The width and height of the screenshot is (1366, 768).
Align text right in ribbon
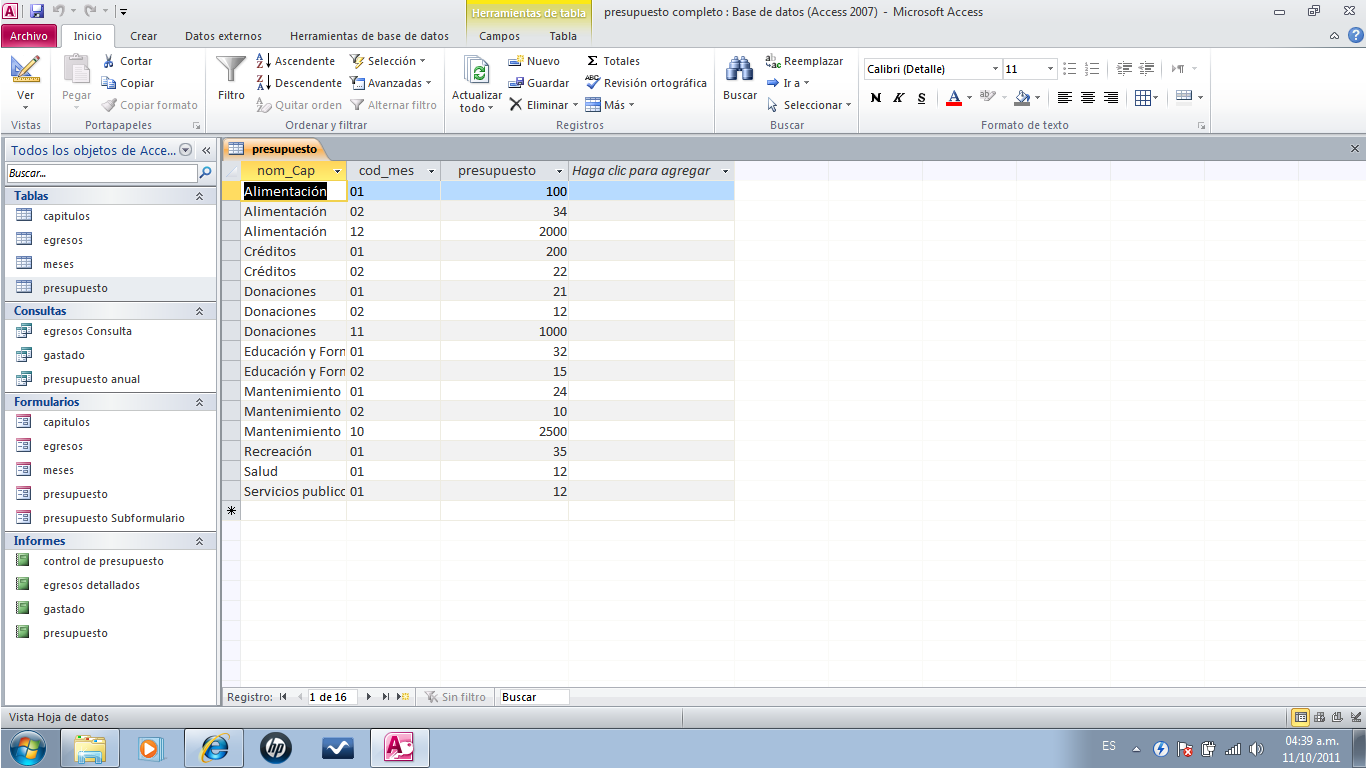[1110, 98]
